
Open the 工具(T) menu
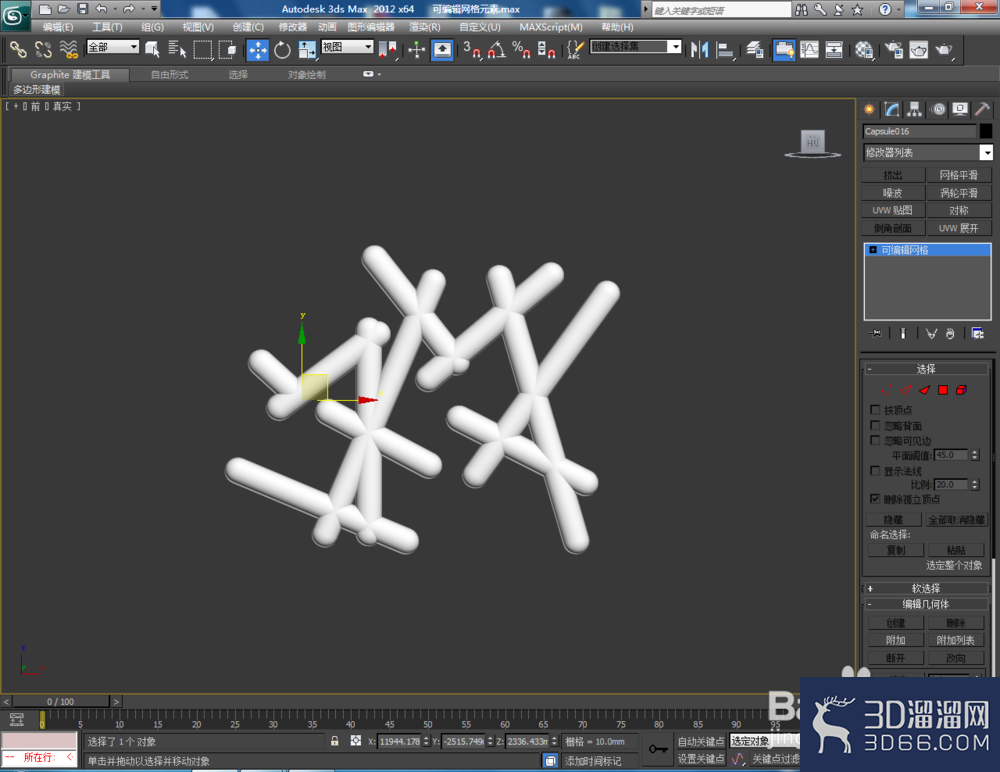pos(107,27)
